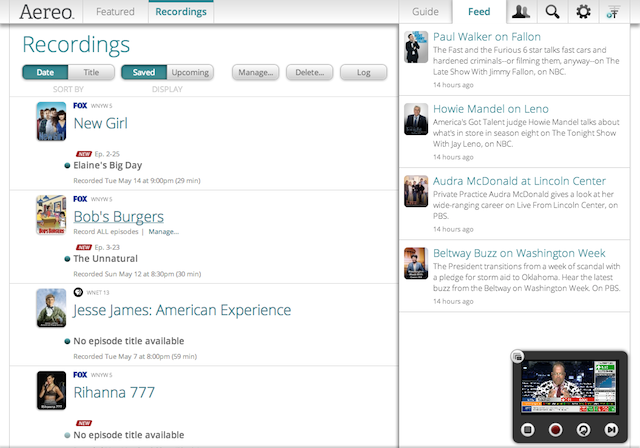Image resolution: width=640 pixels, height=448 pixels.
Task: Click the Paul Walker on Fallon thumbnail
Action: [416, 47]
